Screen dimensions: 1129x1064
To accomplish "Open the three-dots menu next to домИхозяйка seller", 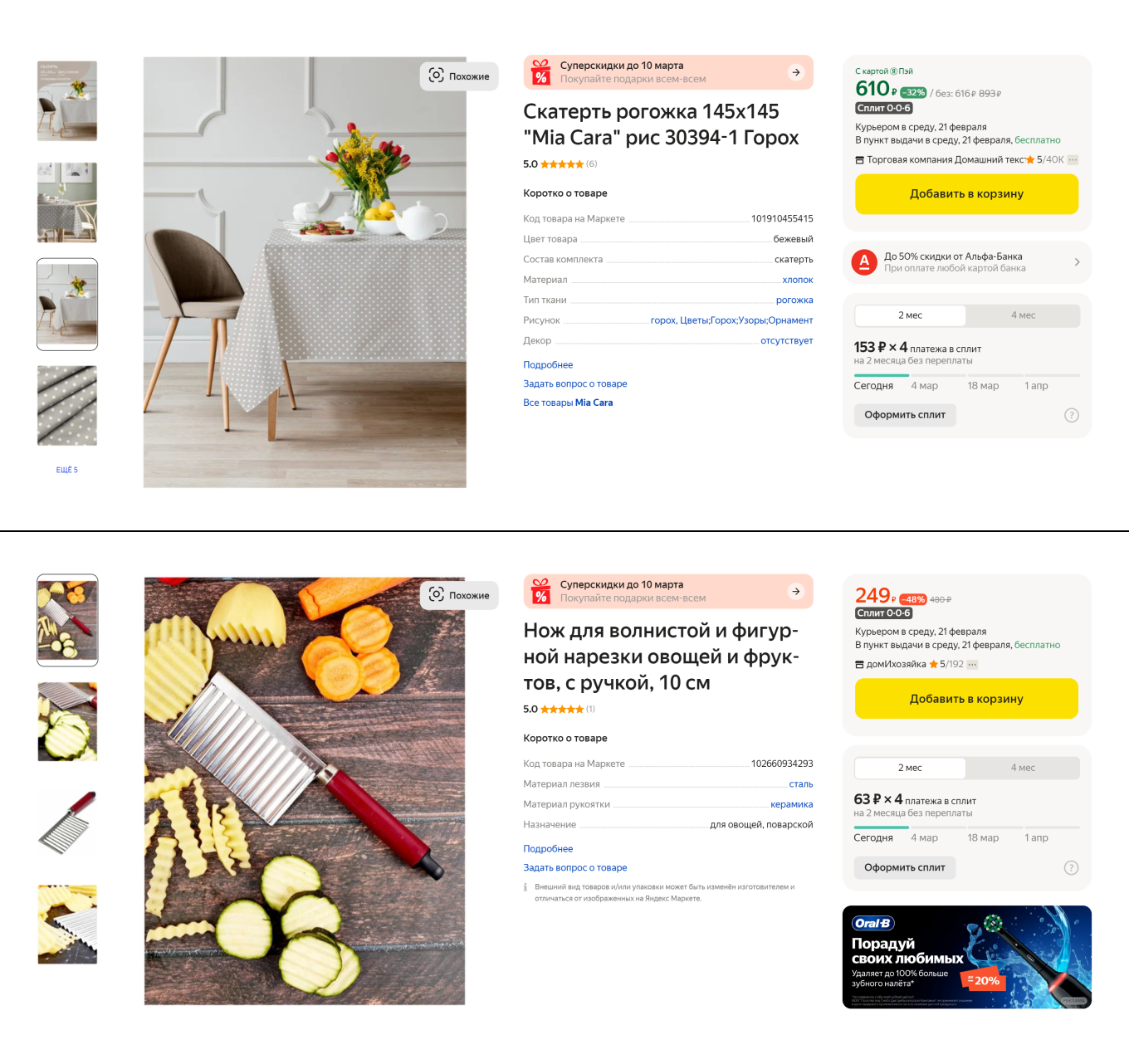I will [x=973, y=664].
